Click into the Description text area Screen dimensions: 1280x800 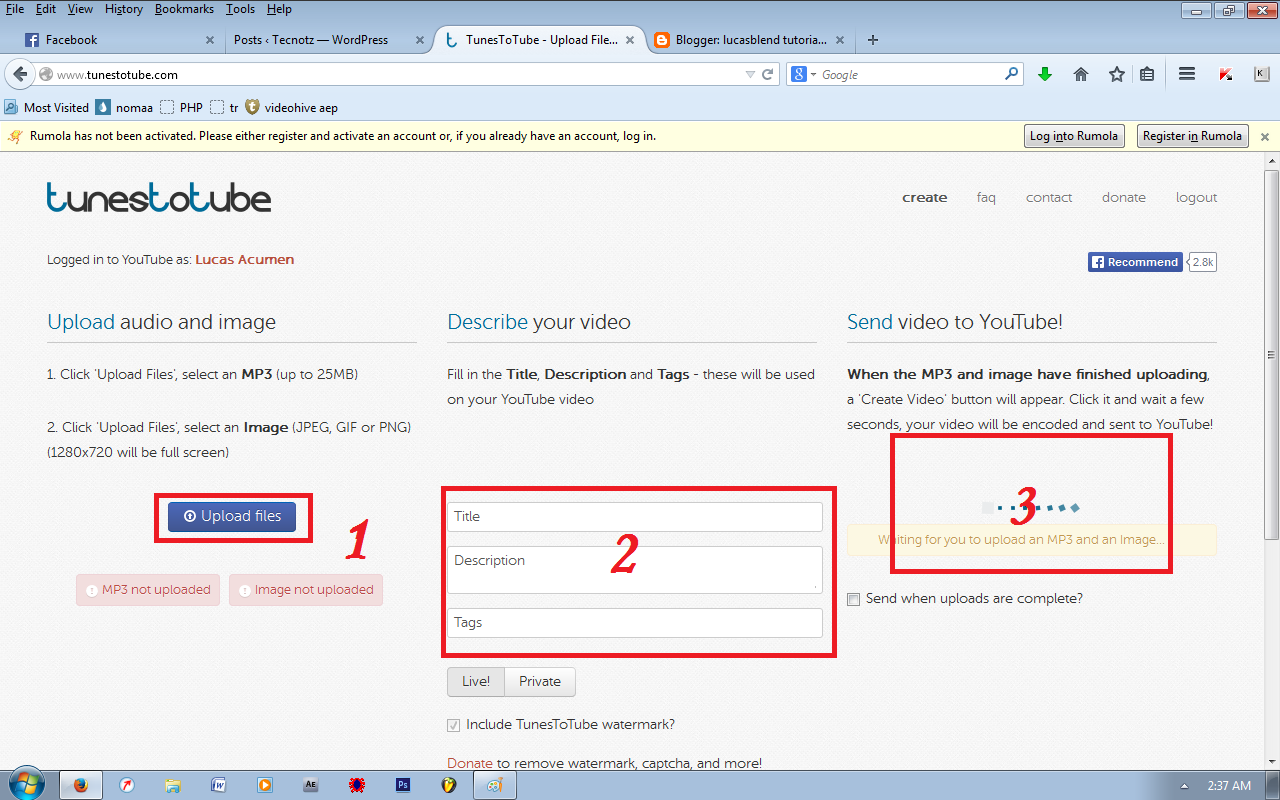[635, 570]
